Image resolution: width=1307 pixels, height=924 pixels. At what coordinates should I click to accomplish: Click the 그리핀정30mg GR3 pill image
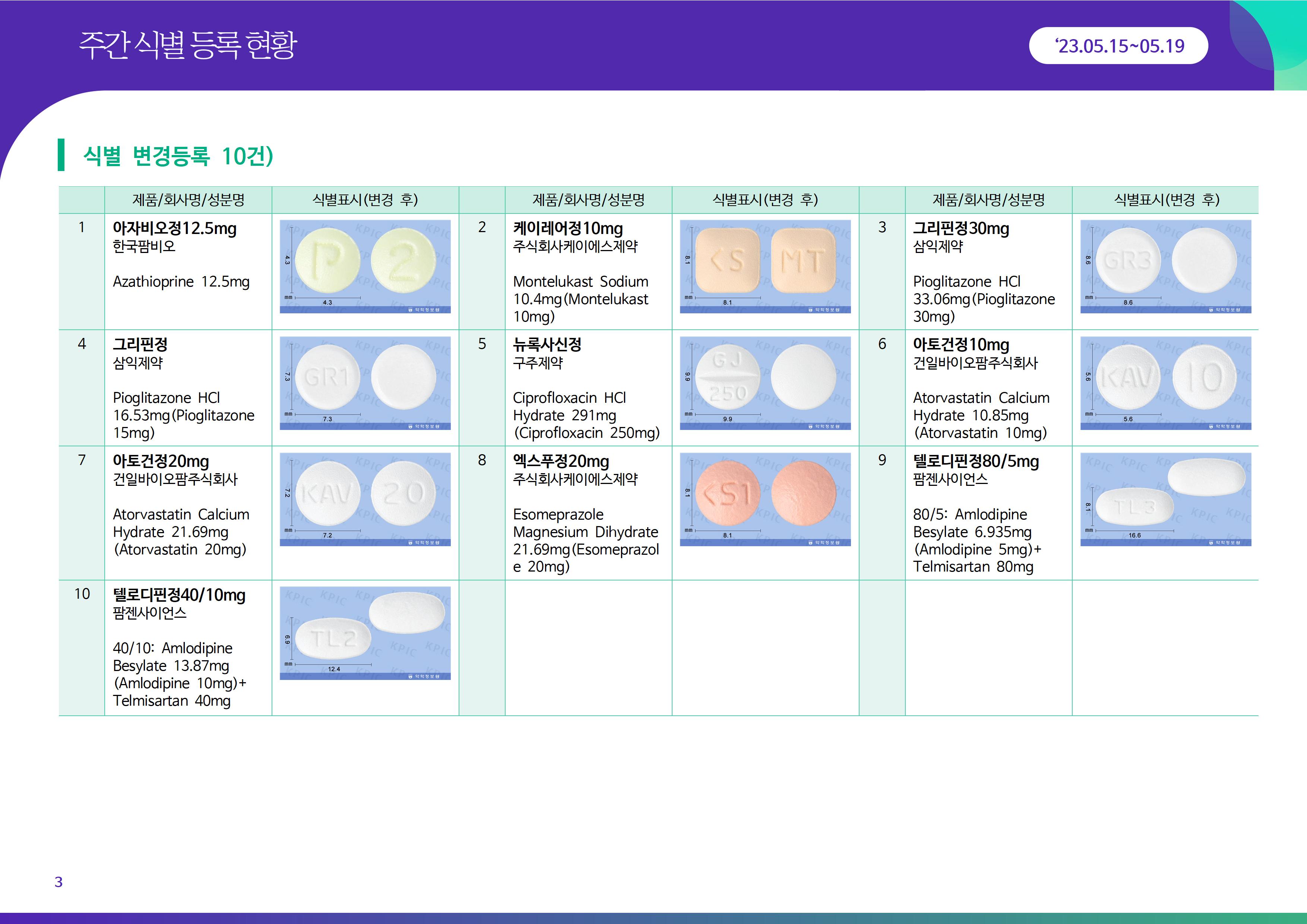pyautogui.click(x=1165, y=266)
